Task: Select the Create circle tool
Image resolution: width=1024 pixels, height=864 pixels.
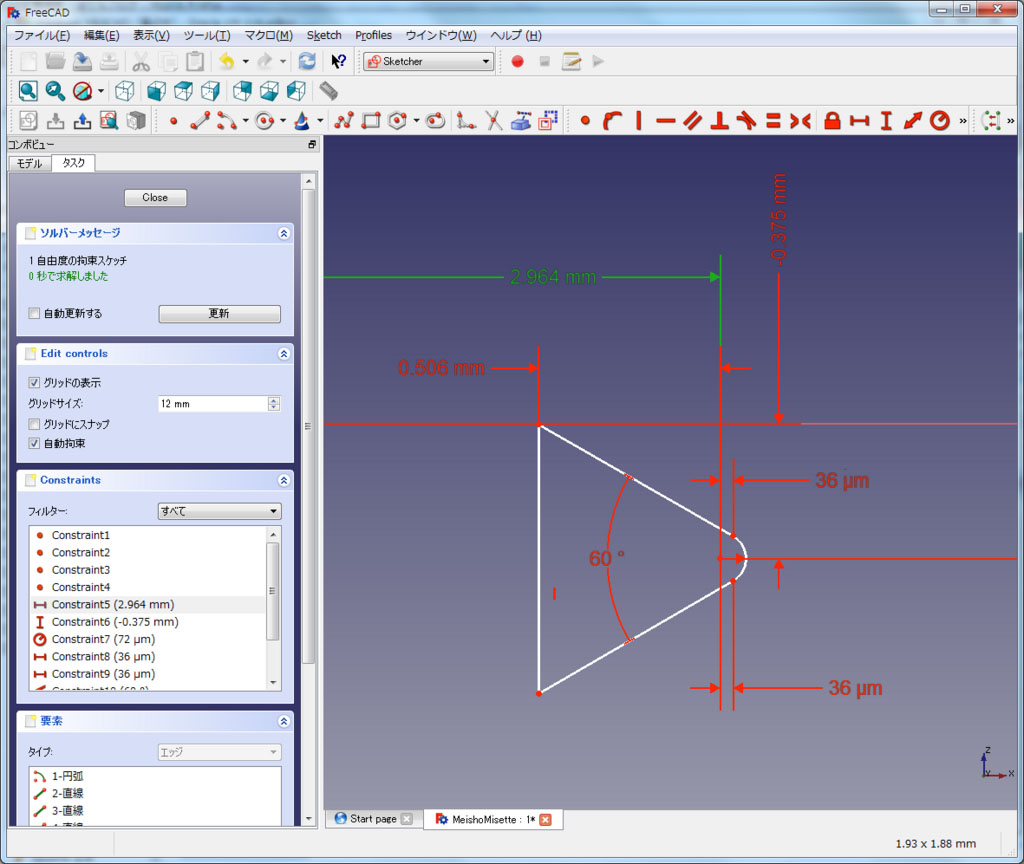Action: [x=264, y=121]
